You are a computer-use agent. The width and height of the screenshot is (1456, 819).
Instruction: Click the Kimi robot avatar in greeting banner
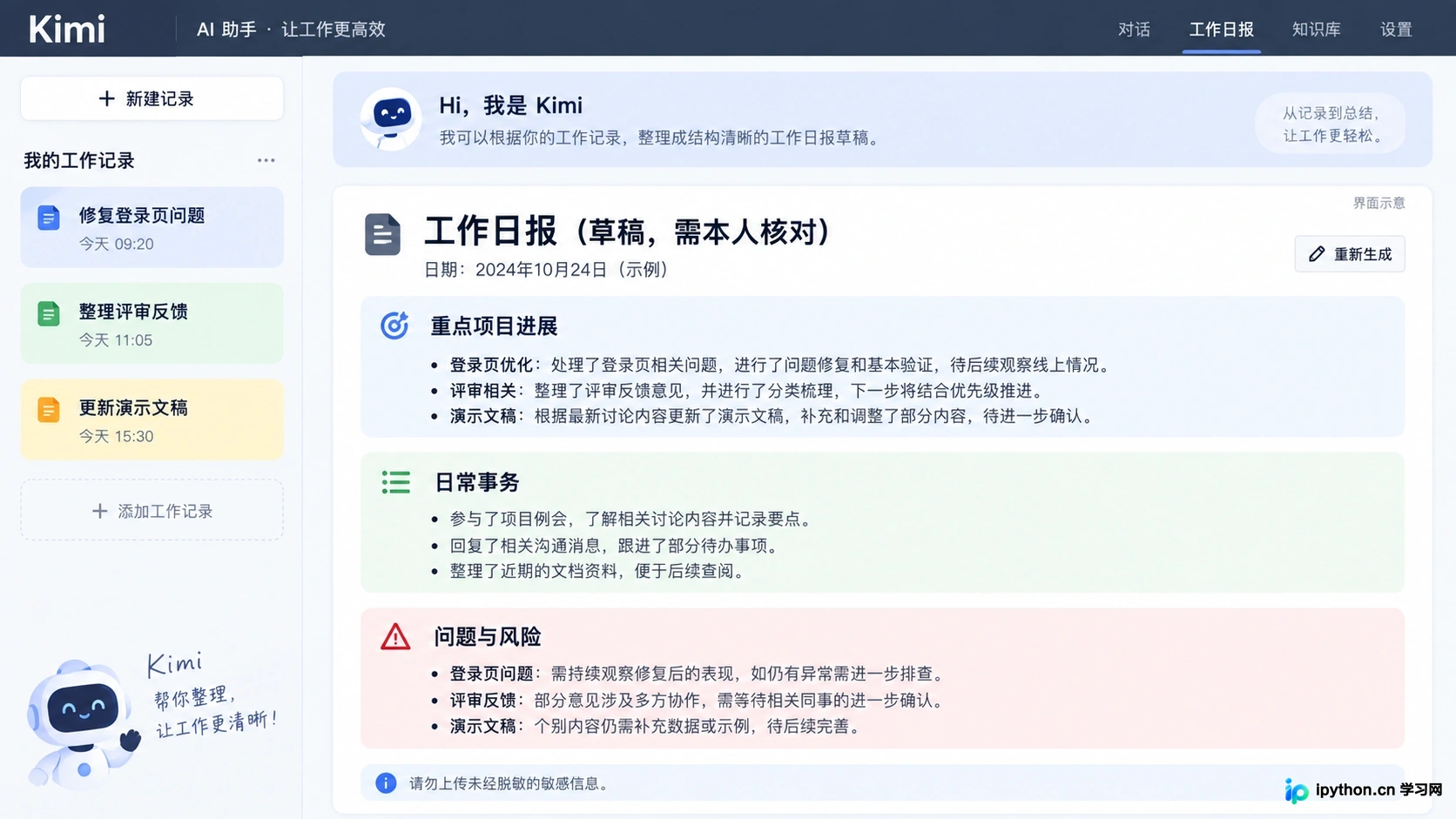pyautogui.click(x=391, y=118)
